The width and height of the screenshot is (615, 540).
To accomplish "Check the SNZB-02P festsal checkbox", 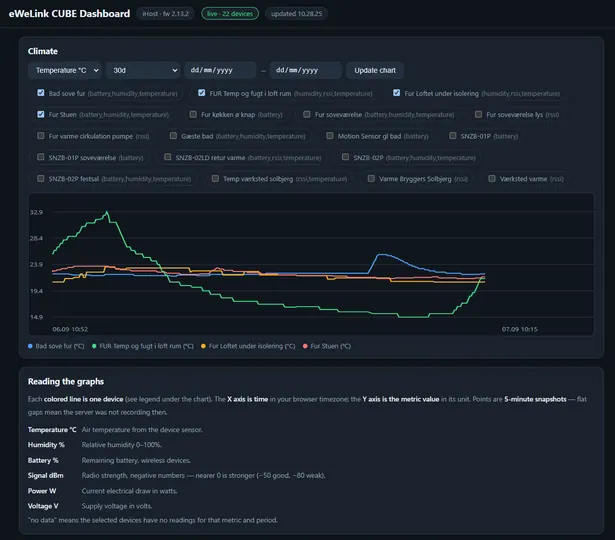I will click(x=41, y=178).
